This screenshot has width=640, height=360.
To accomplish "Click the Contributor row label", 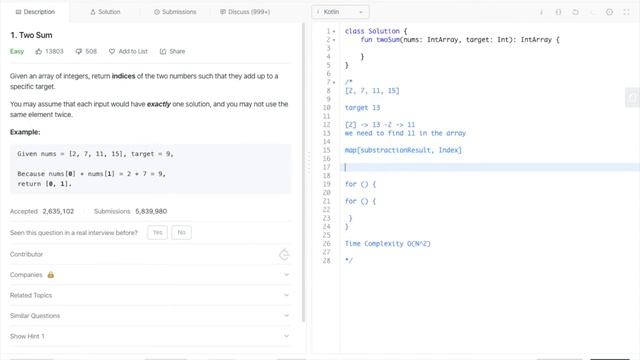I will point(26,254).
